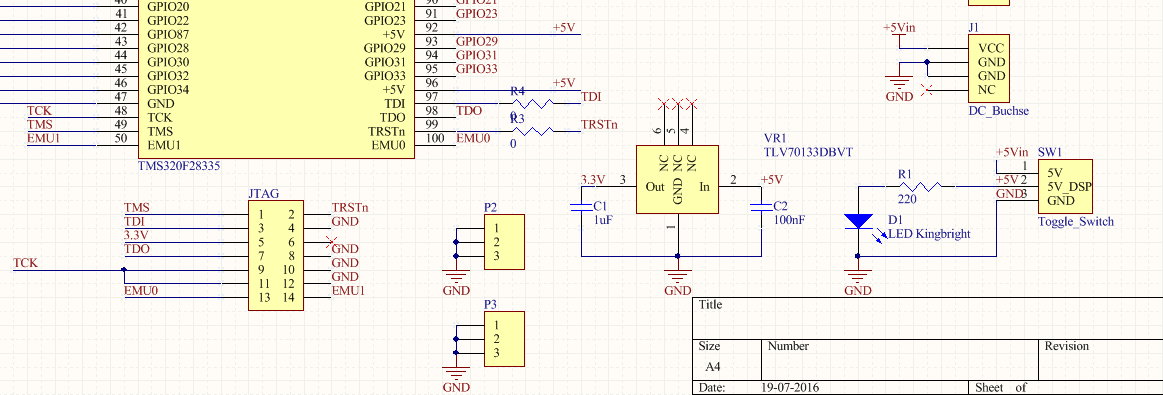Image resolution: width=1163 pixels, height=395 pixels.
Task: Click the TMS320F28335 part label
Action: pyautogui.click(x=179, y=167)
